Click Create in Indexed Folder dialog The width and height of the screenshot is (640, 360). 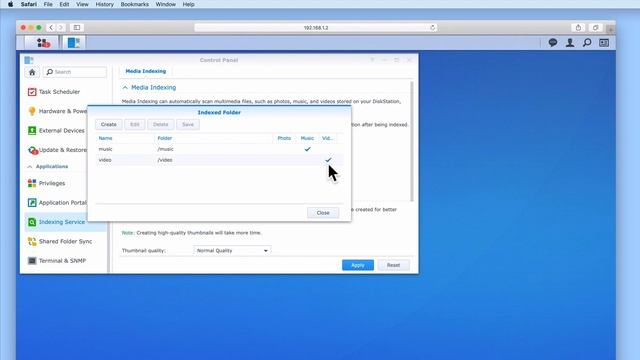[109, 124]
